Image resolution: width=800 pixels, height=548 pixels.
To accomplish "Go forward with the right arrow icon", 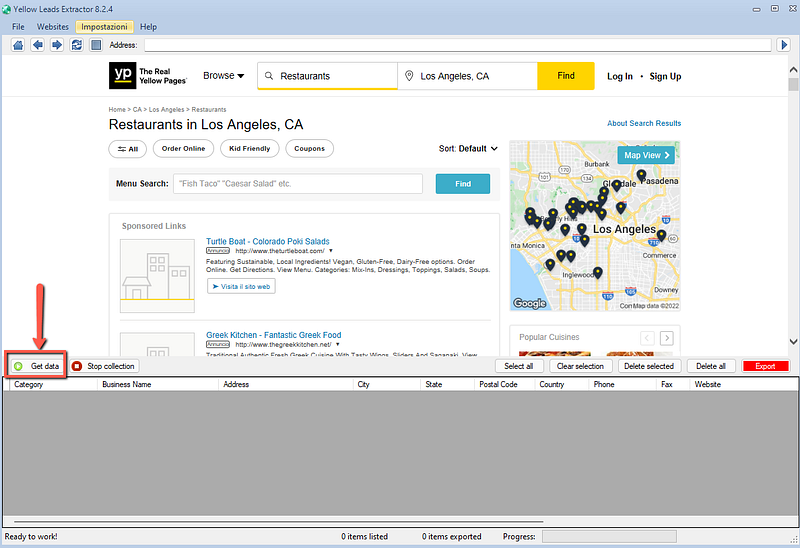I will click(57, 45).
